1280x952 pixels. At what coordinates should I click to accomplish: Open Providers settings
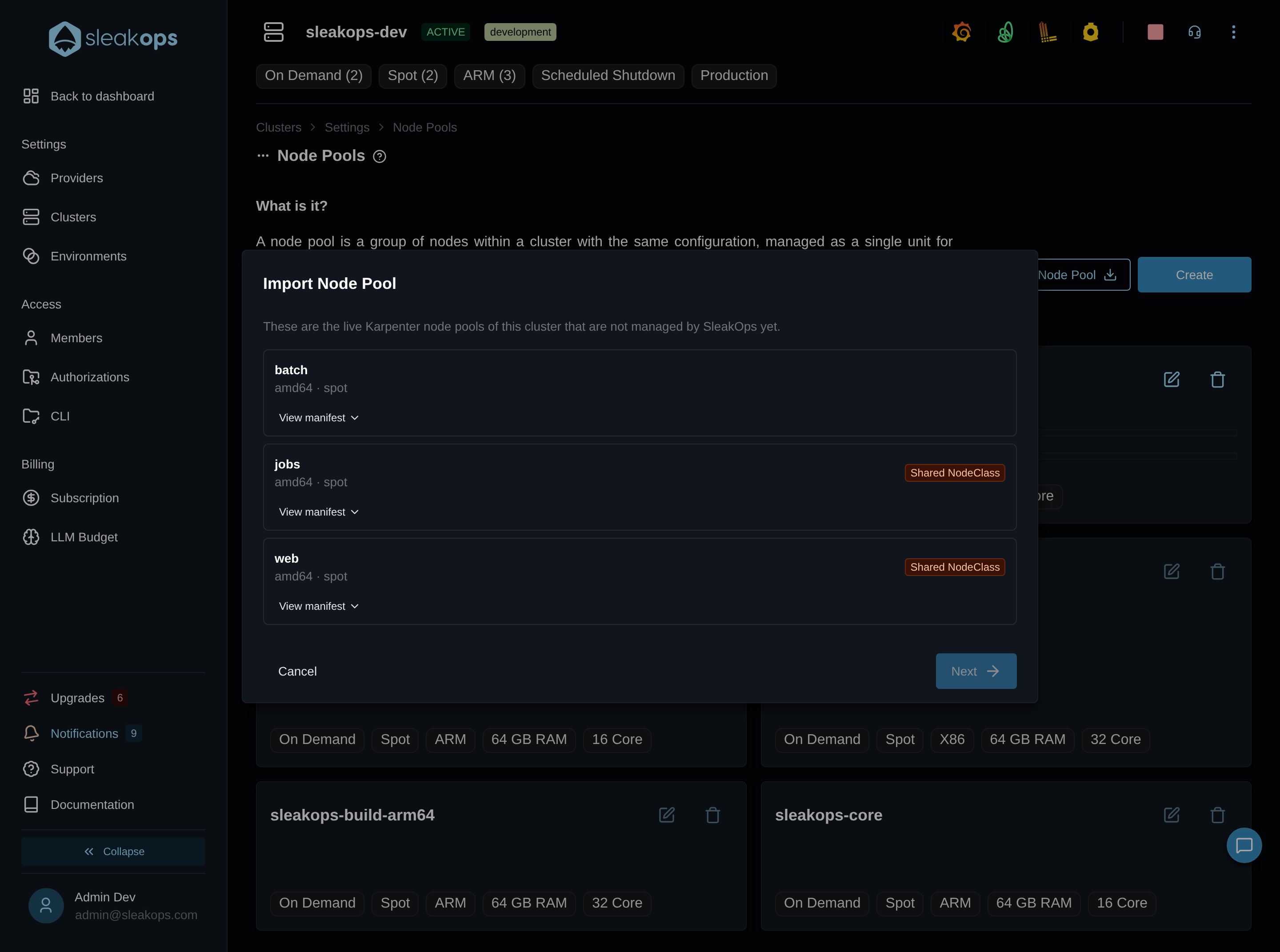pos(63,178)
